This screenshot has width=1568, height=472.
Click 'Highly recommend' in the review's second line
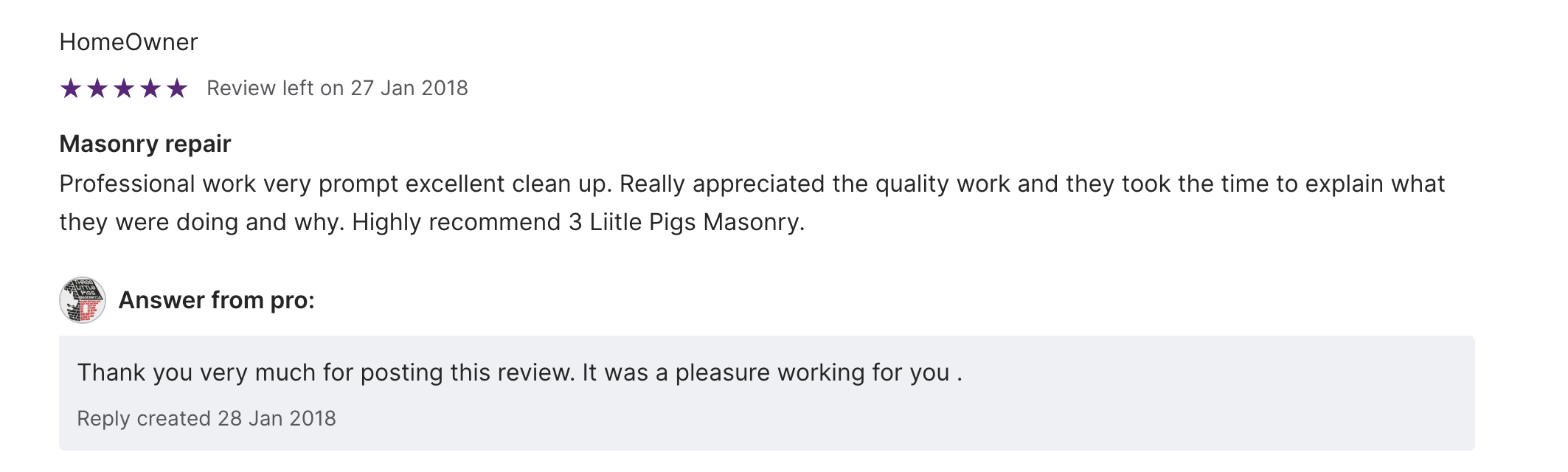click(x=456, y=222)
